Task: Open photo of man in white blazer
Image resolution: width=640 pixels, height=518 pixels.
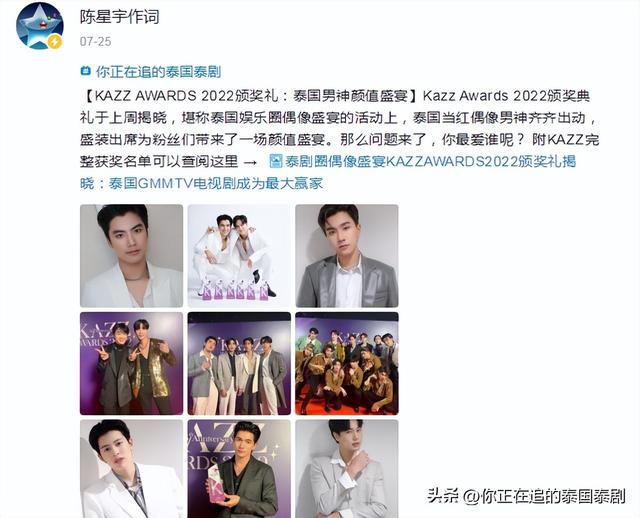Action: pyautogui.click(x=131, y=256)
